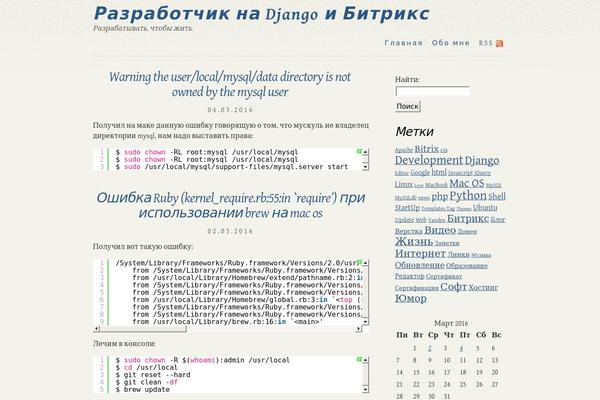
Task: Open the StartUp tag
Action: point(407,208)
